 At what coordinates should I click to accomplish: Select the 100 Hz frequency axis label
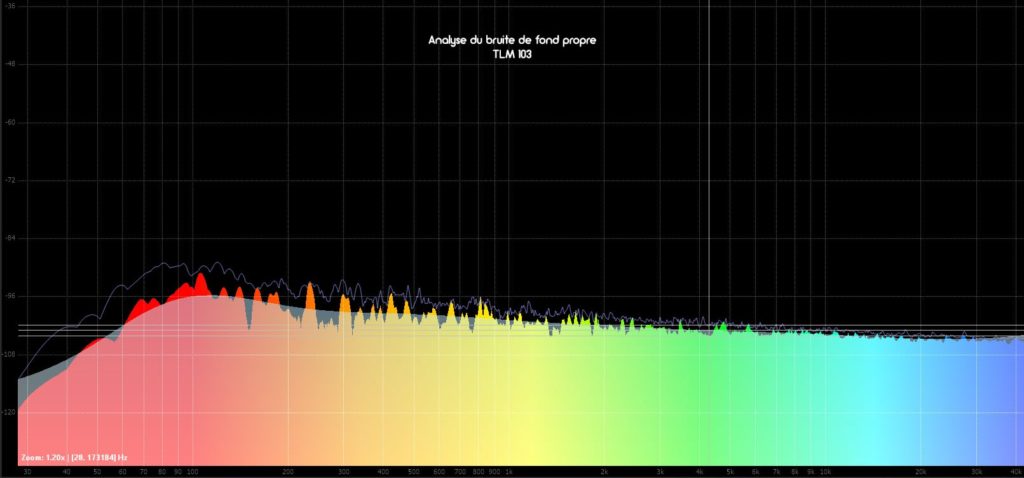pos(192,471)
